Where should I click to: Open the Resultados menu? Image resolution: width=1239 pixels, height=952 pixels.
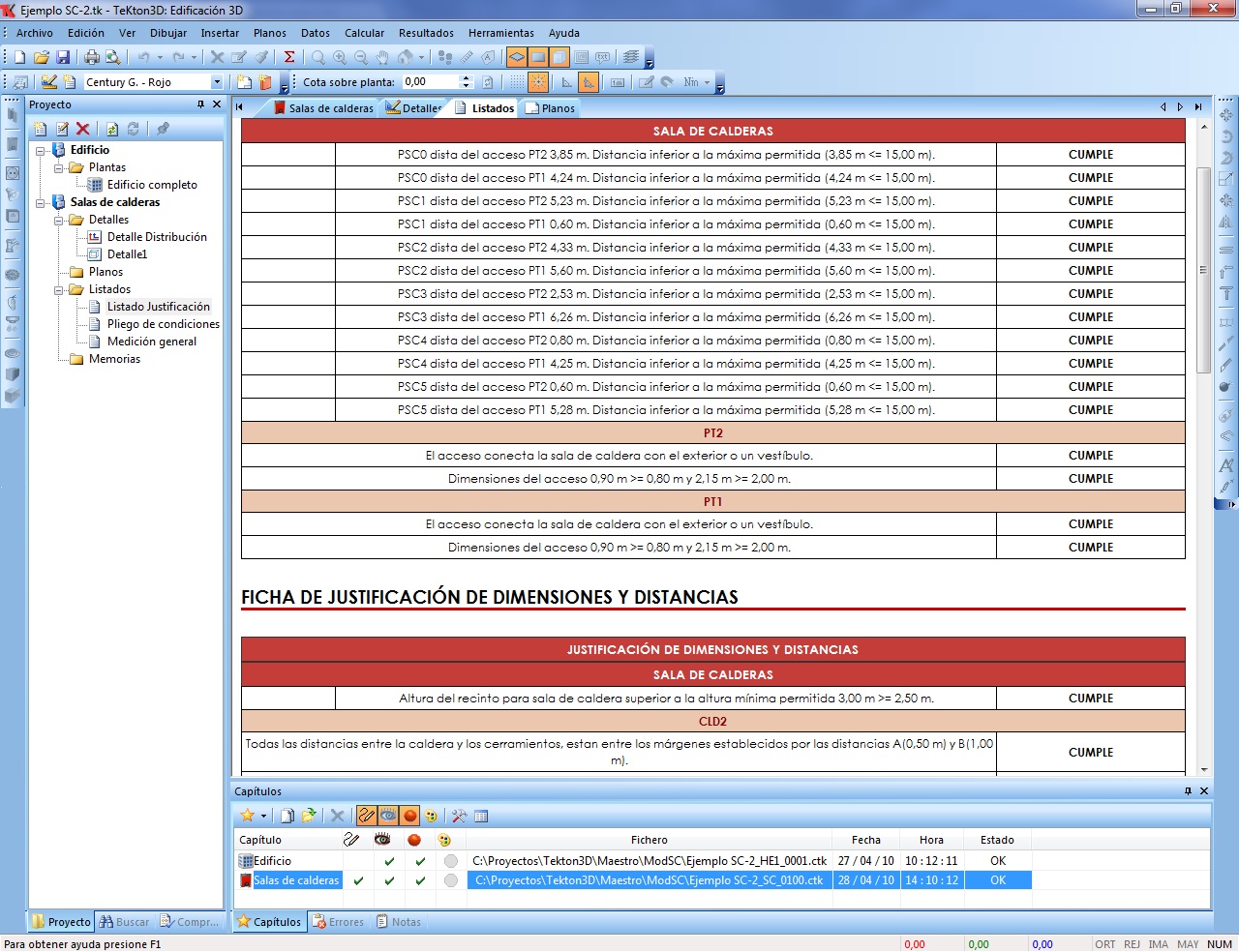point(426,33)
